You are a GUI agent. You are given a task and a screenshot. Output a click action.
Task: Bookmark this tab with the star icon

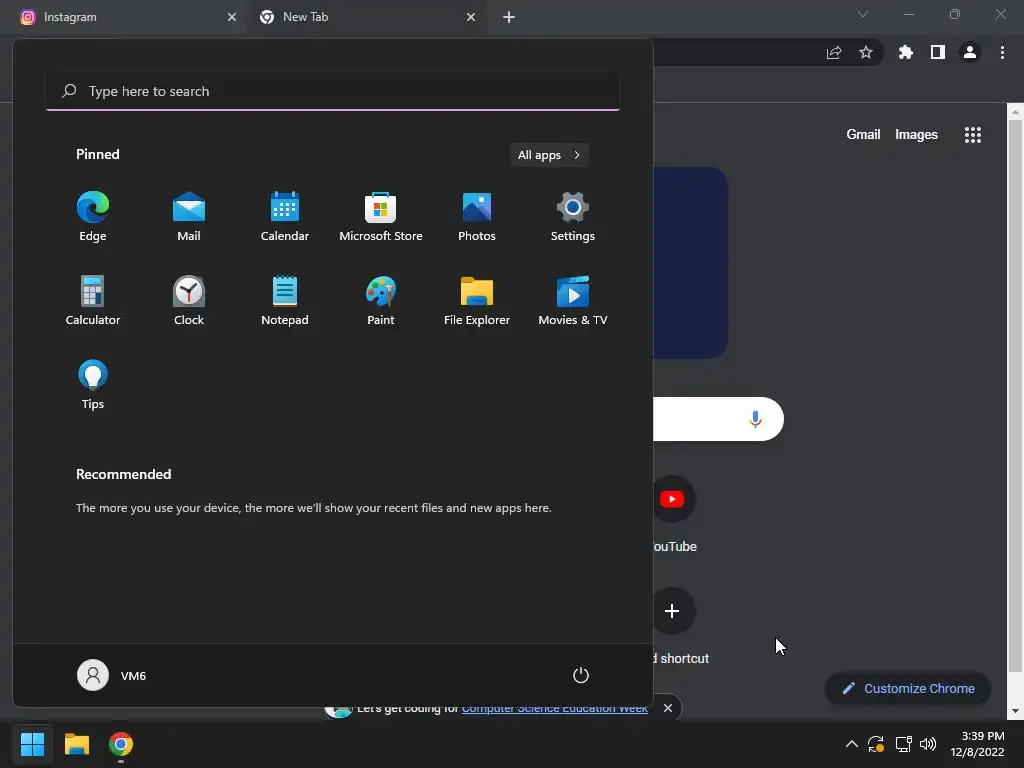pos(866,52)
